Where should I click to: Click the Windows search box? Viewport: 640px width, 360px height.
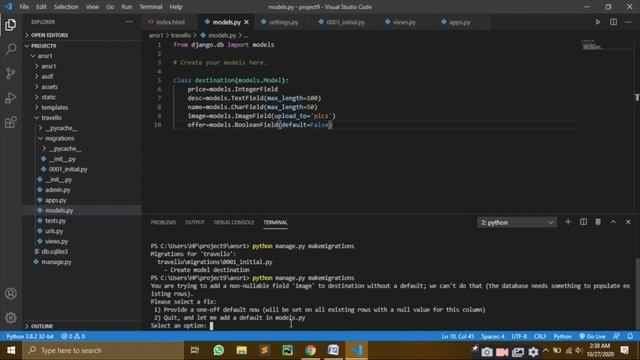pyautogui.click(x=103, y=351)
